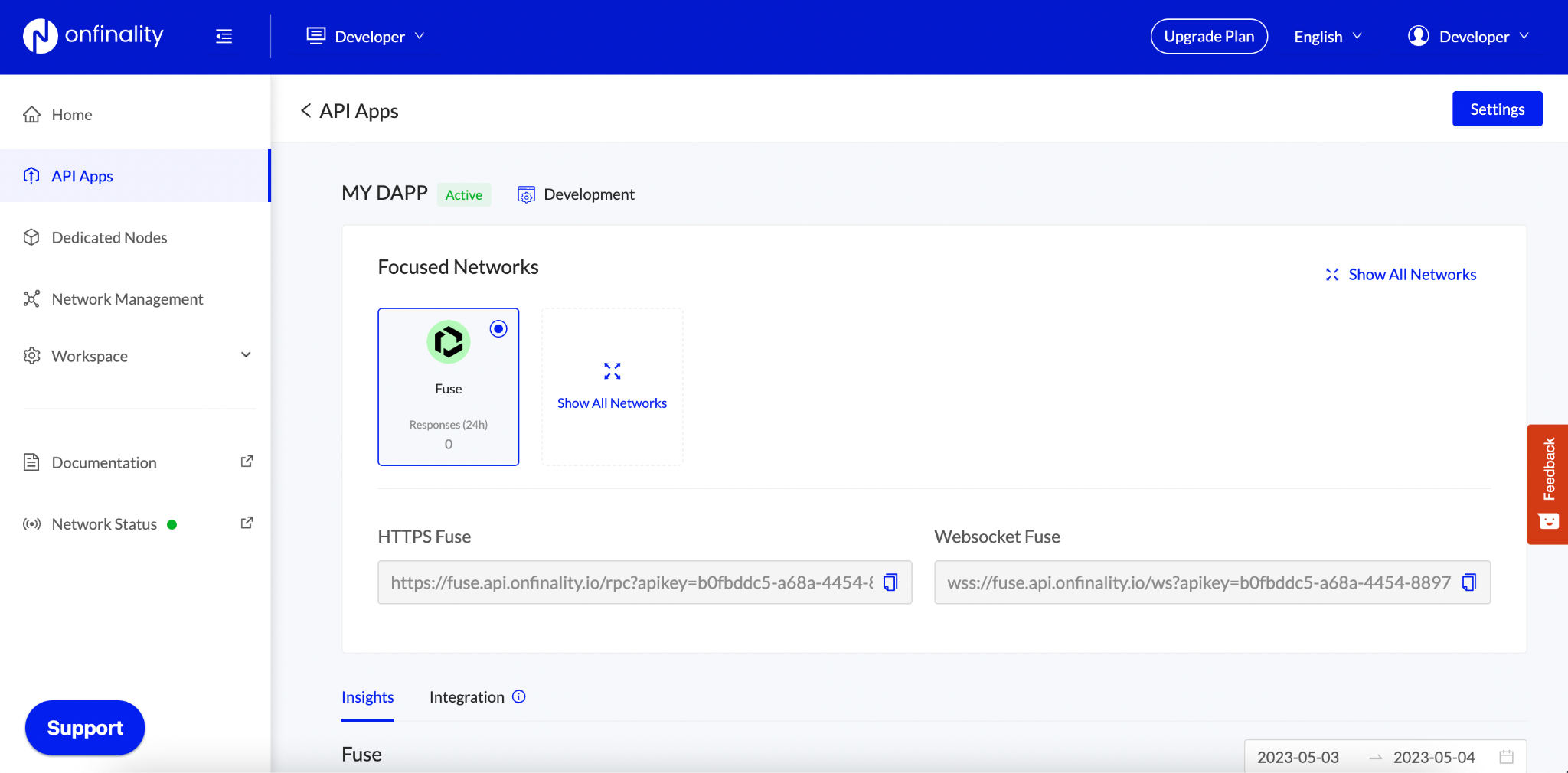Click the Network Status broadcast icon
Image resolution: width=1568 pixels, height=773 pixels.
[31, 524]
